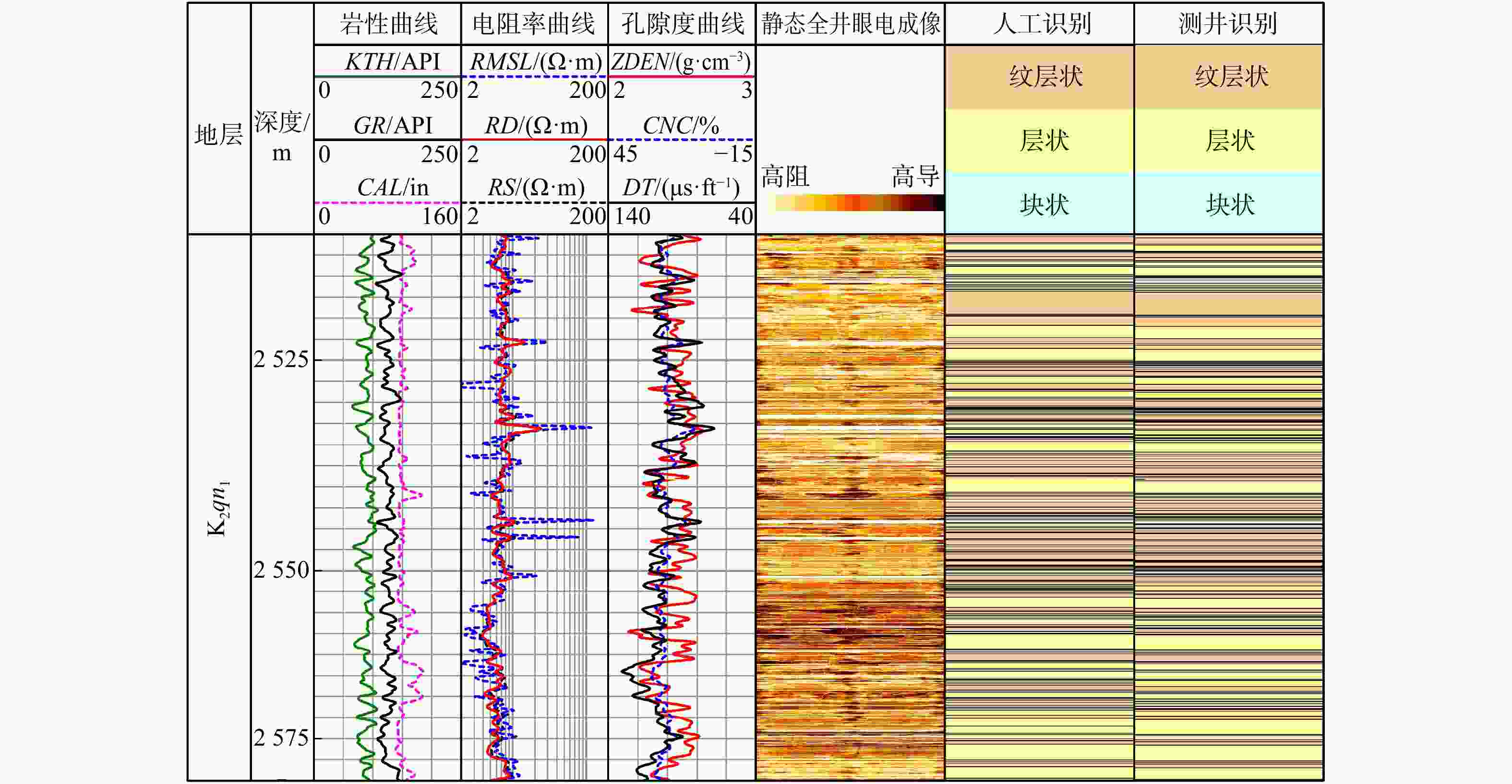Click the KTH/API curve label
Screen dimensions: 1512x784
pyautogui.click(x=392, y=61)
